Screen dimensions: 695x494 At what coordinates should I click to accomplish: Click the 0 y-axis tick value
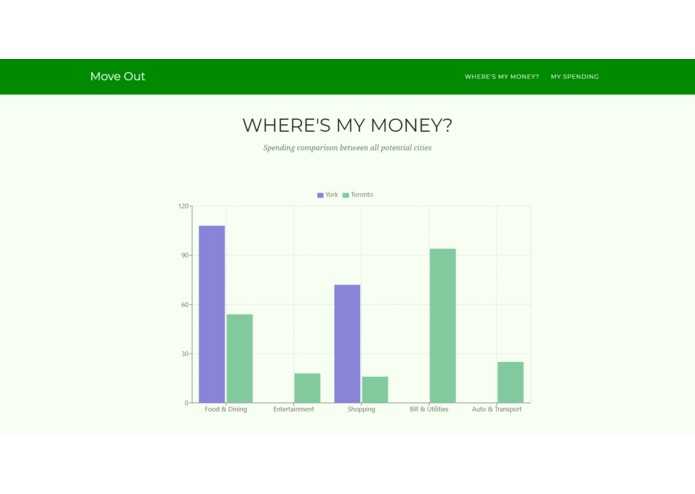click(x=187, y=403)
